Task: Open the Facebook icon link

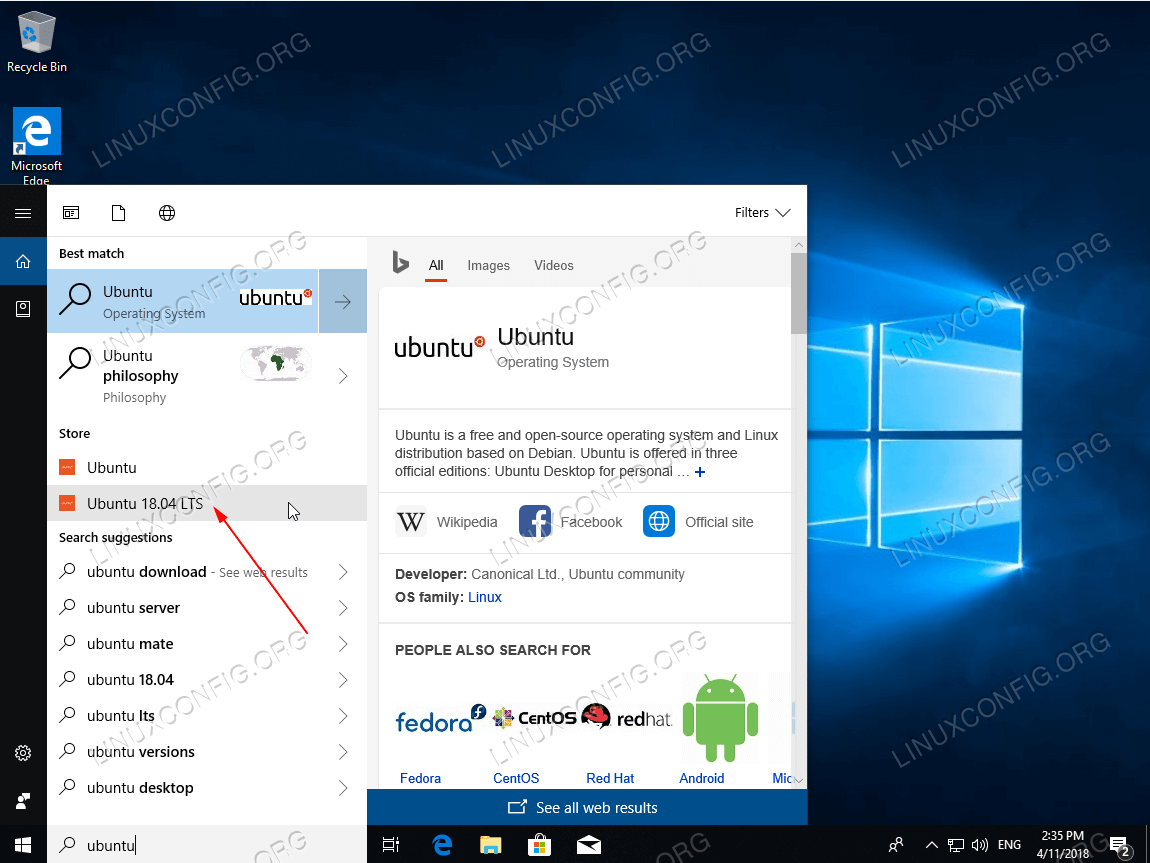Action: [535, 521]
